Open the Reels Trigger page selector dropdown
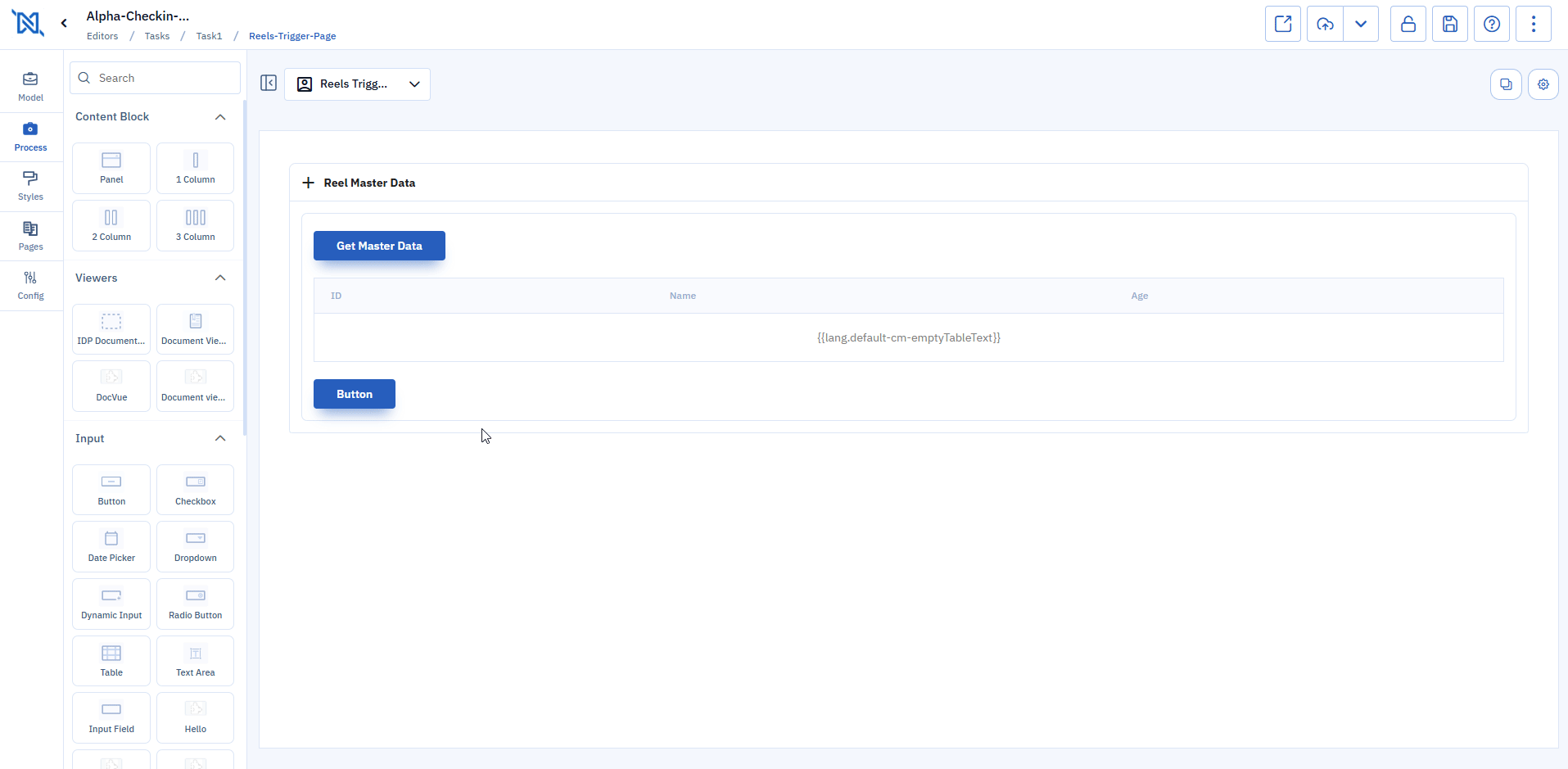This screenshot has width=1568, height=769. [357, 84]
